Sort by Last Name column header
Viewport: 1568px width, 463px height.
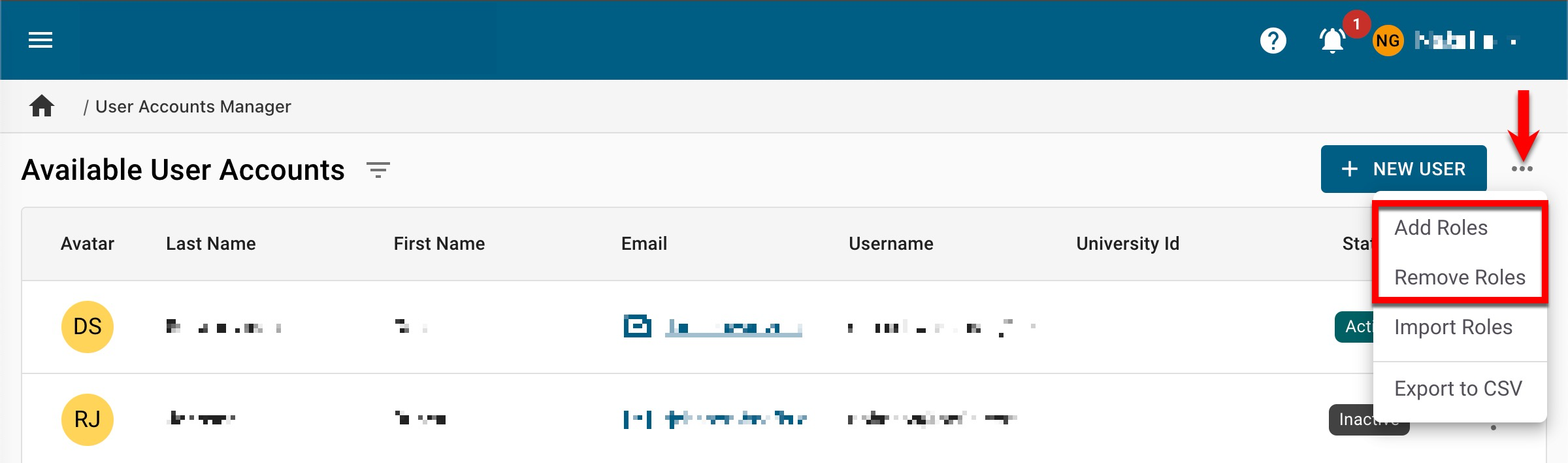[x=210, y=244]
